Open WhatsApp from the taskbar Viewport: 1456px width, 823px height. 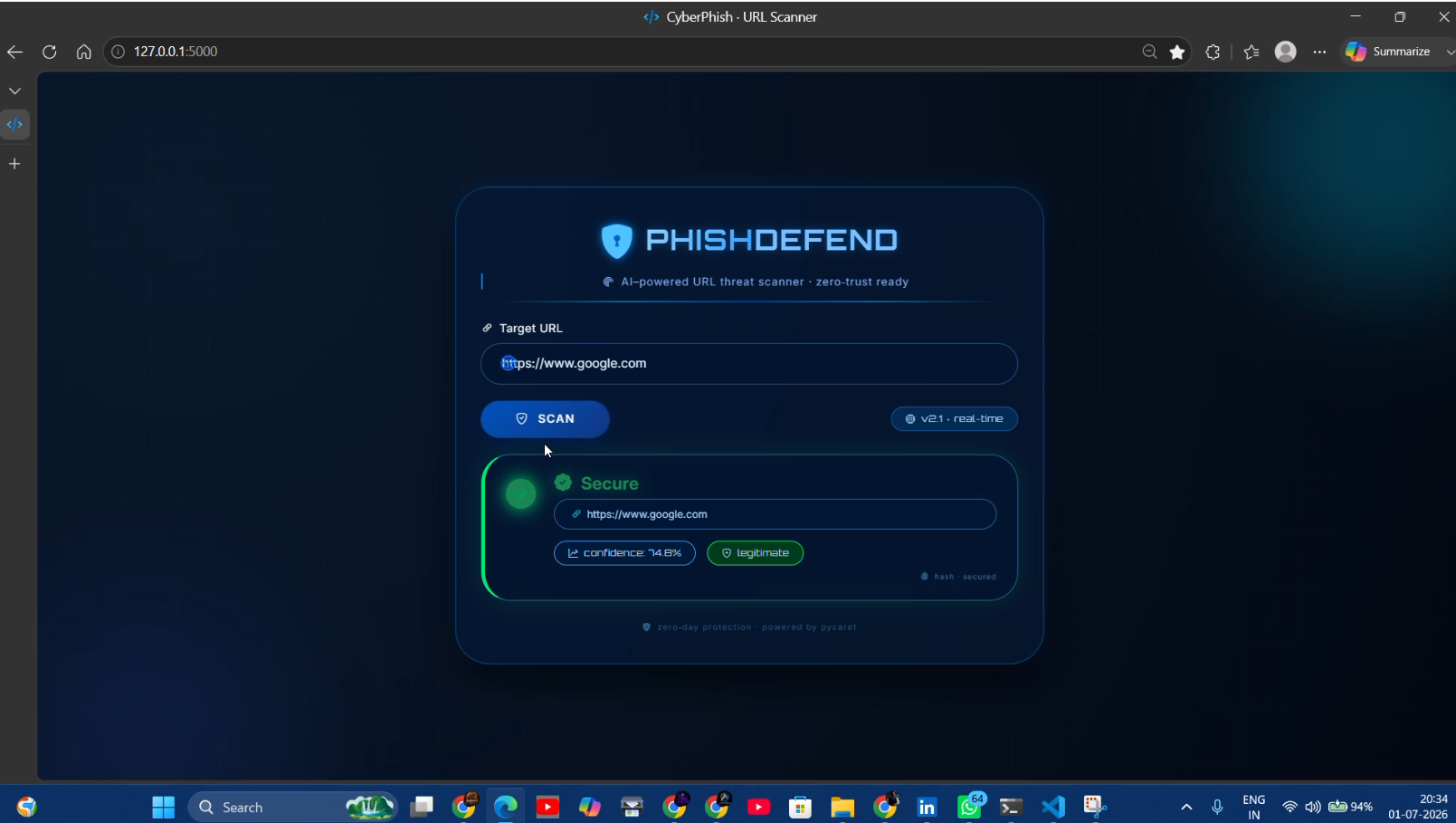pos(969,806)
